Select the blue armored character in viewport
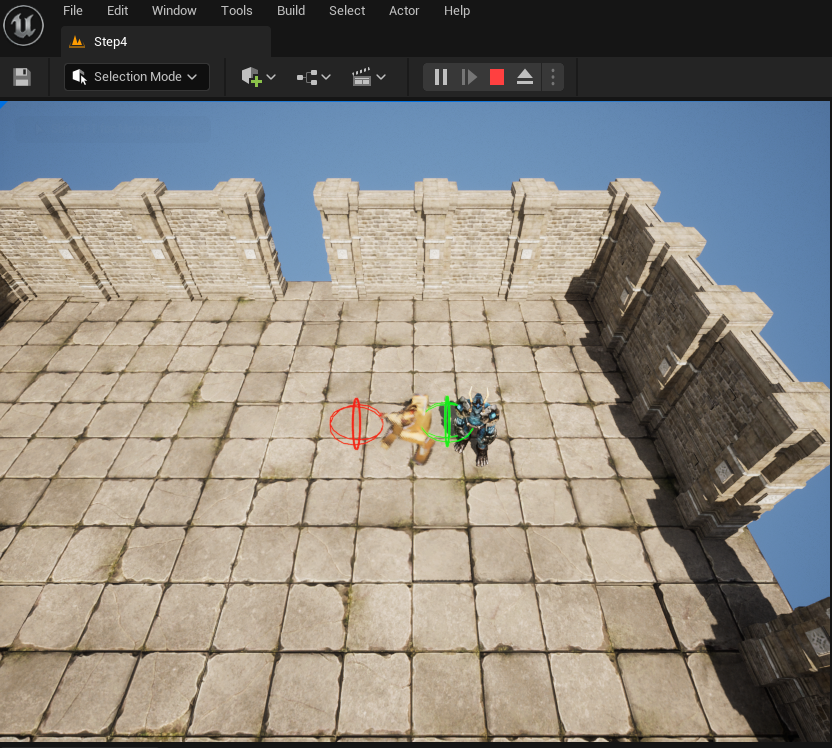This screenshot has height=748, width=832. 479,428
